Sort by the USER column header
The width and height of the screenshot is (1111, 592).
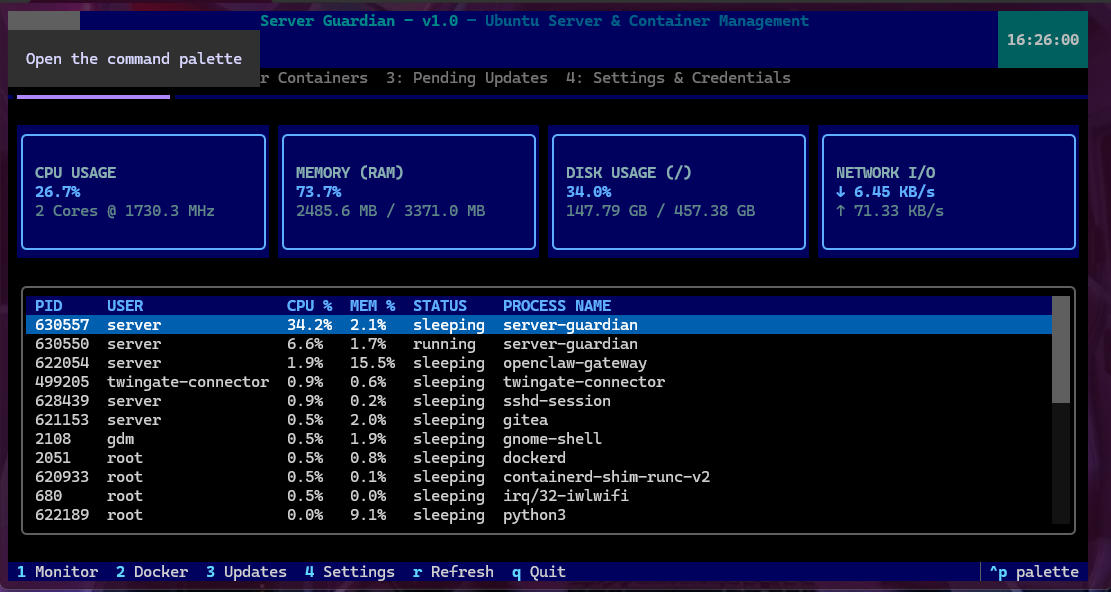(125, 306)
